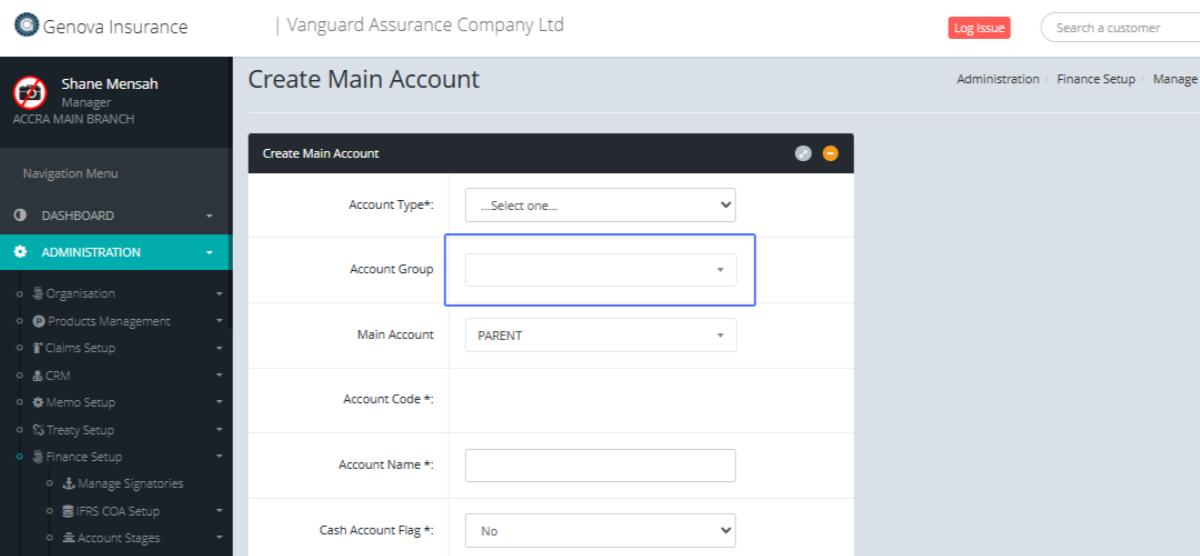Click the Manage Signatories anchor icon
1200x556 pixels.
(x=69, y=484)
